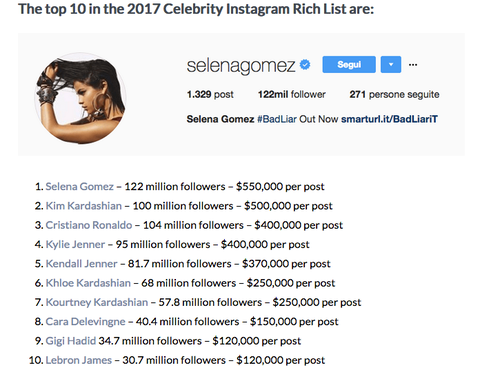Click the #BadLiar hashtag
The height and width of the screenshot is (370, 480).
point(277,119)
